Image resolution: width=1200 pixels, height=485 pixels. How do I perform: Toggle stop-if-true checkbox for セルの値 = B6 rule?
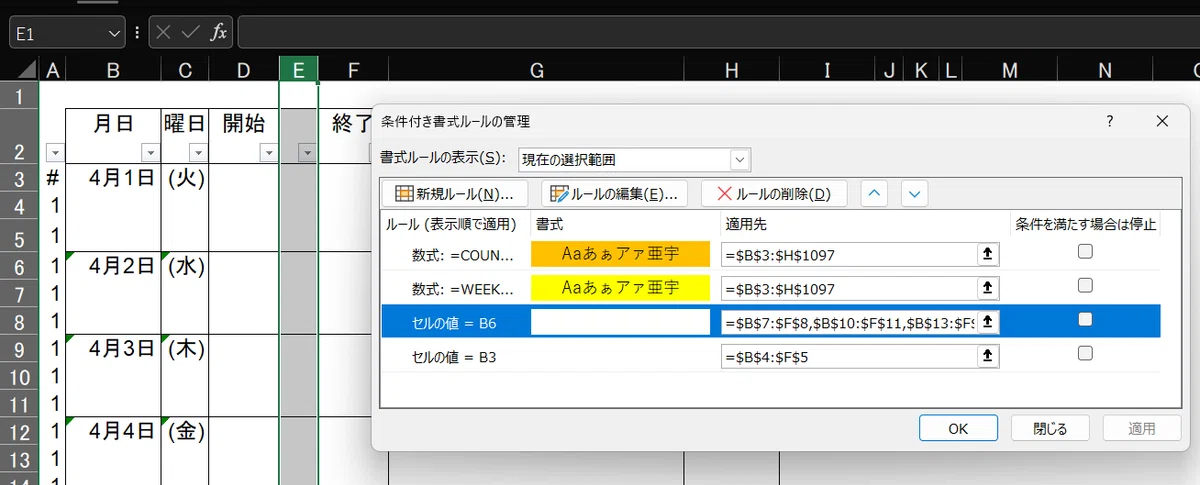(x=1085, y=320)
